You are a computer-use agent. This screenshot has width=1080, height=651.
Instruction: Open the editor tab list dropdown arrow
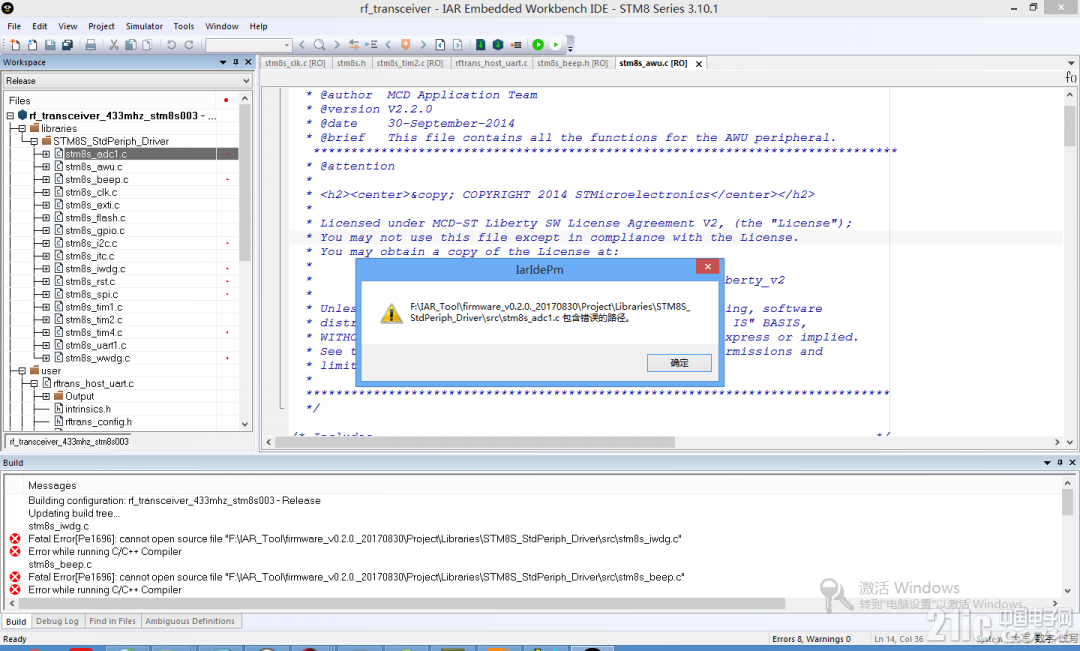pos(1070,63)
